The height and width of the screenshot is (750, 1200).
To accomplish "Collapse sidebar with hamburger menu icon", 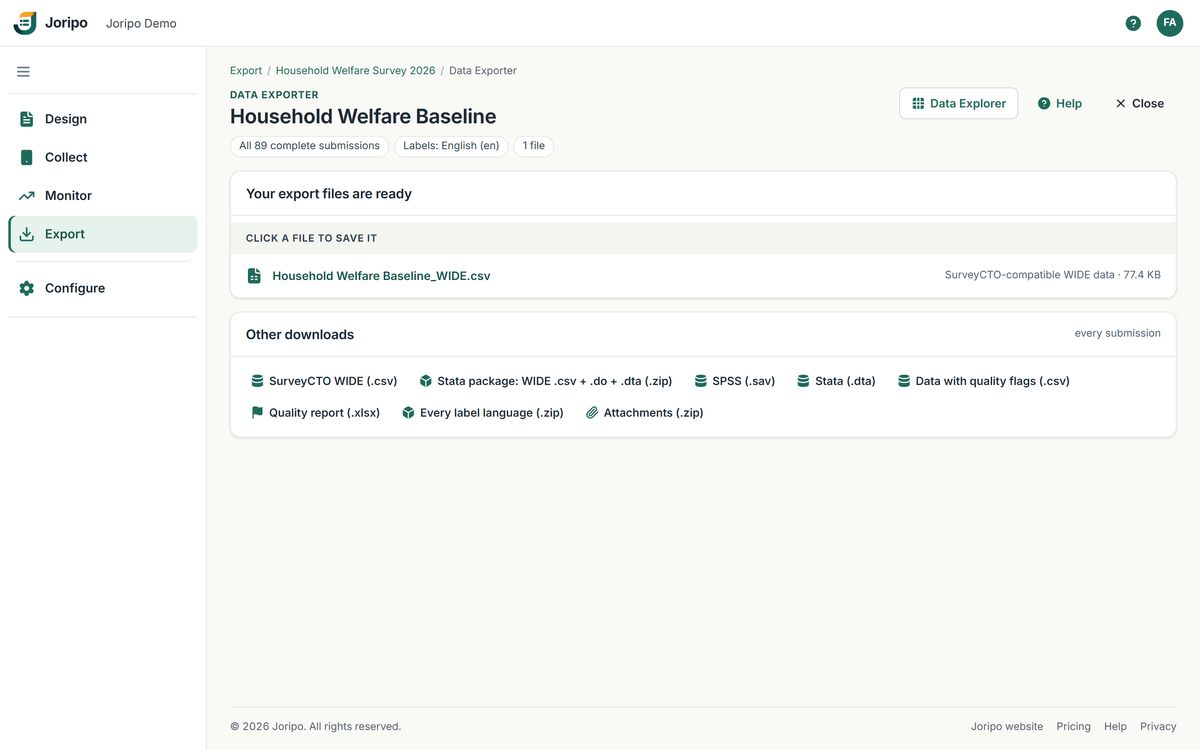I will coord(23,72).
